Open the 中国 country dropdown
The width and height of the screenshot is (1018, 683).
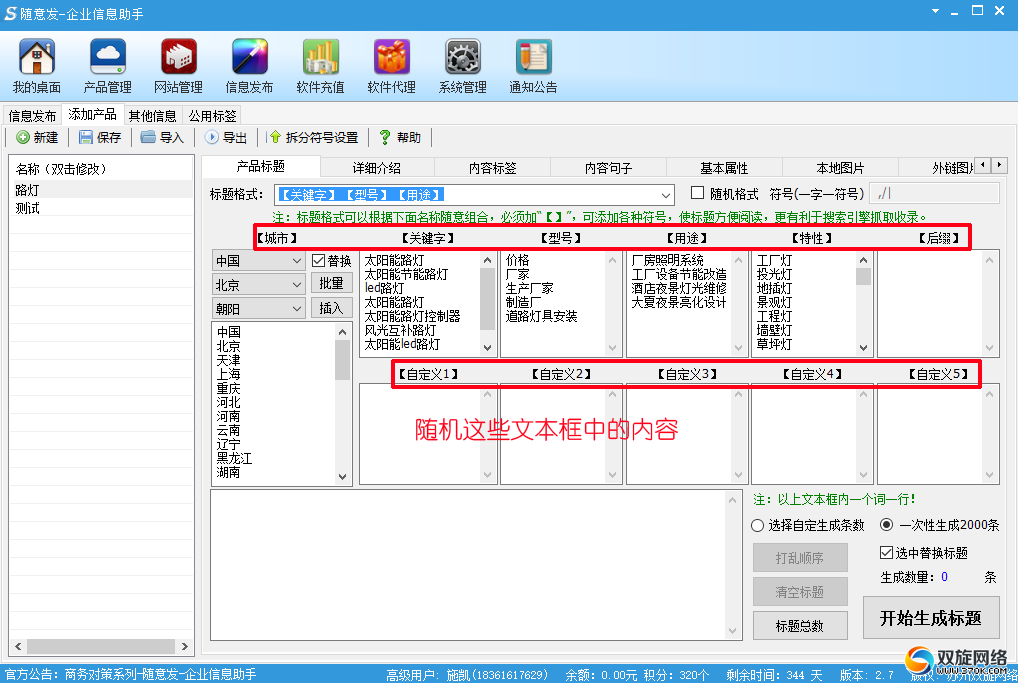point(258,261)
